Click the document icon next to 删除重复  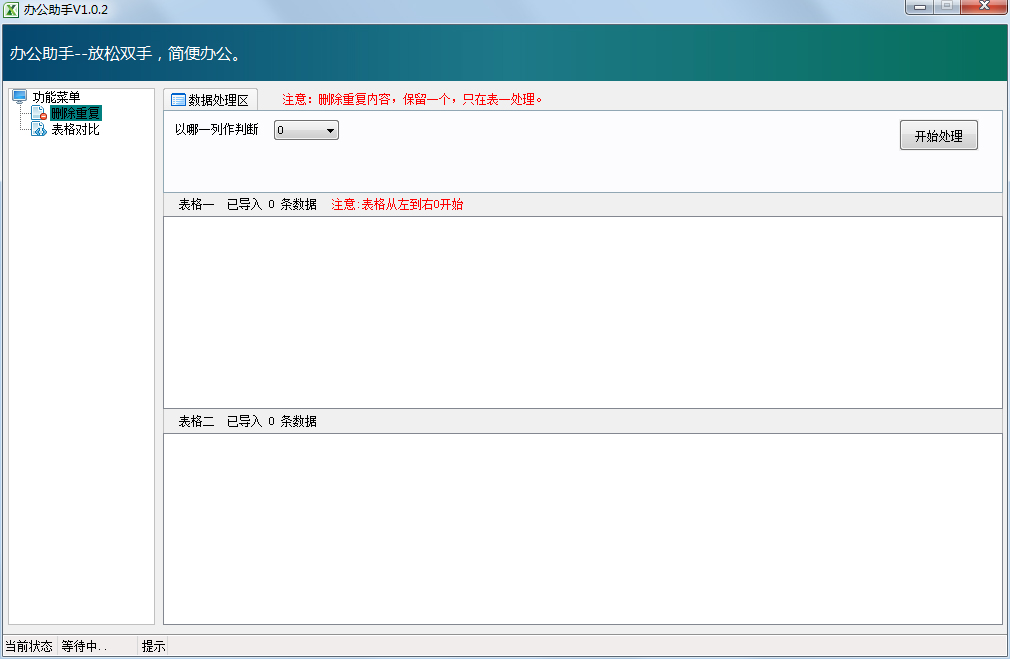(39, 113)
